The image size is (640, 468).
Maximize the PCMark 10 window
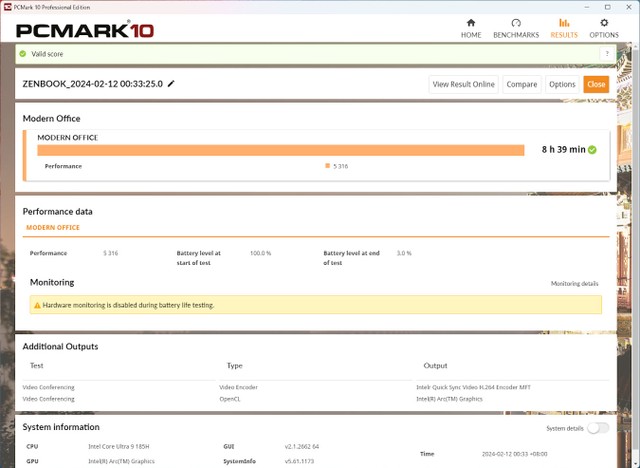(x=608, y=7)
